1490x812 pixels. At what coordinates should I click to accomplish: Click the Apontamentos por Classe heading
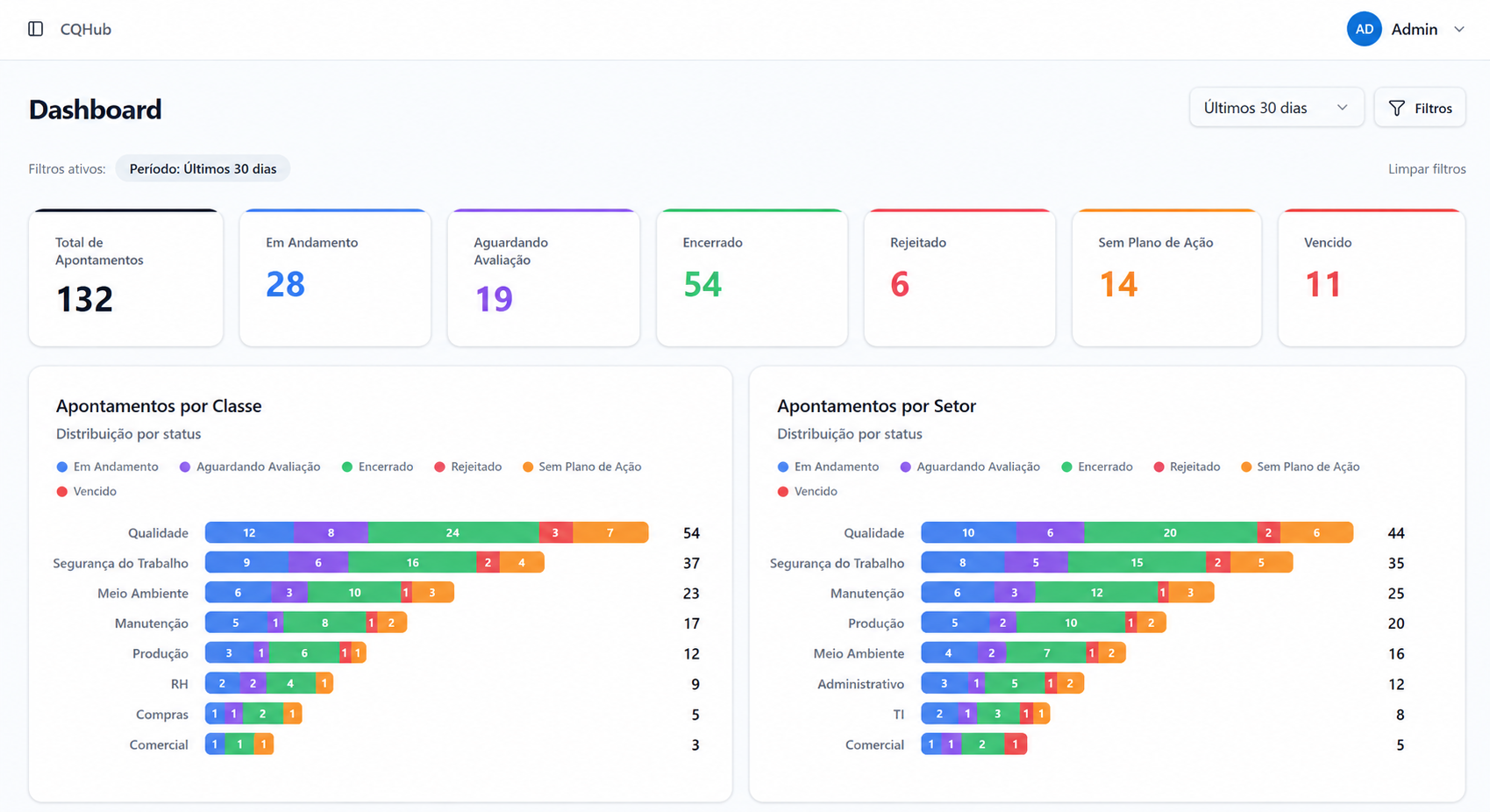coord(159,406)
